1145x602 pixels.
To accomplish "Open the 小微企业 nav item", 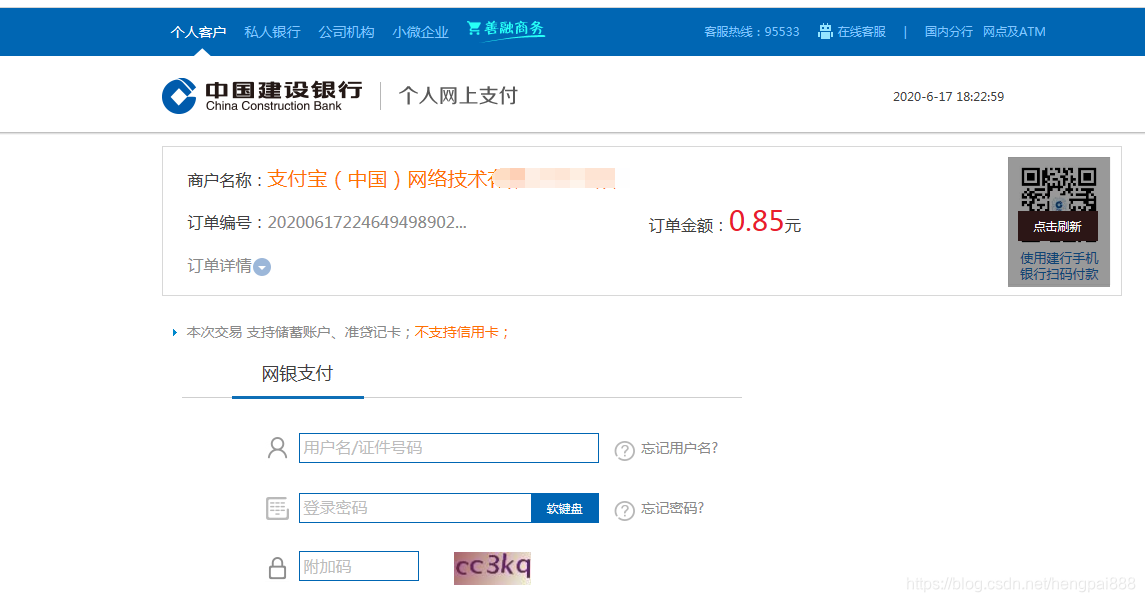I will tap(420, 32).
